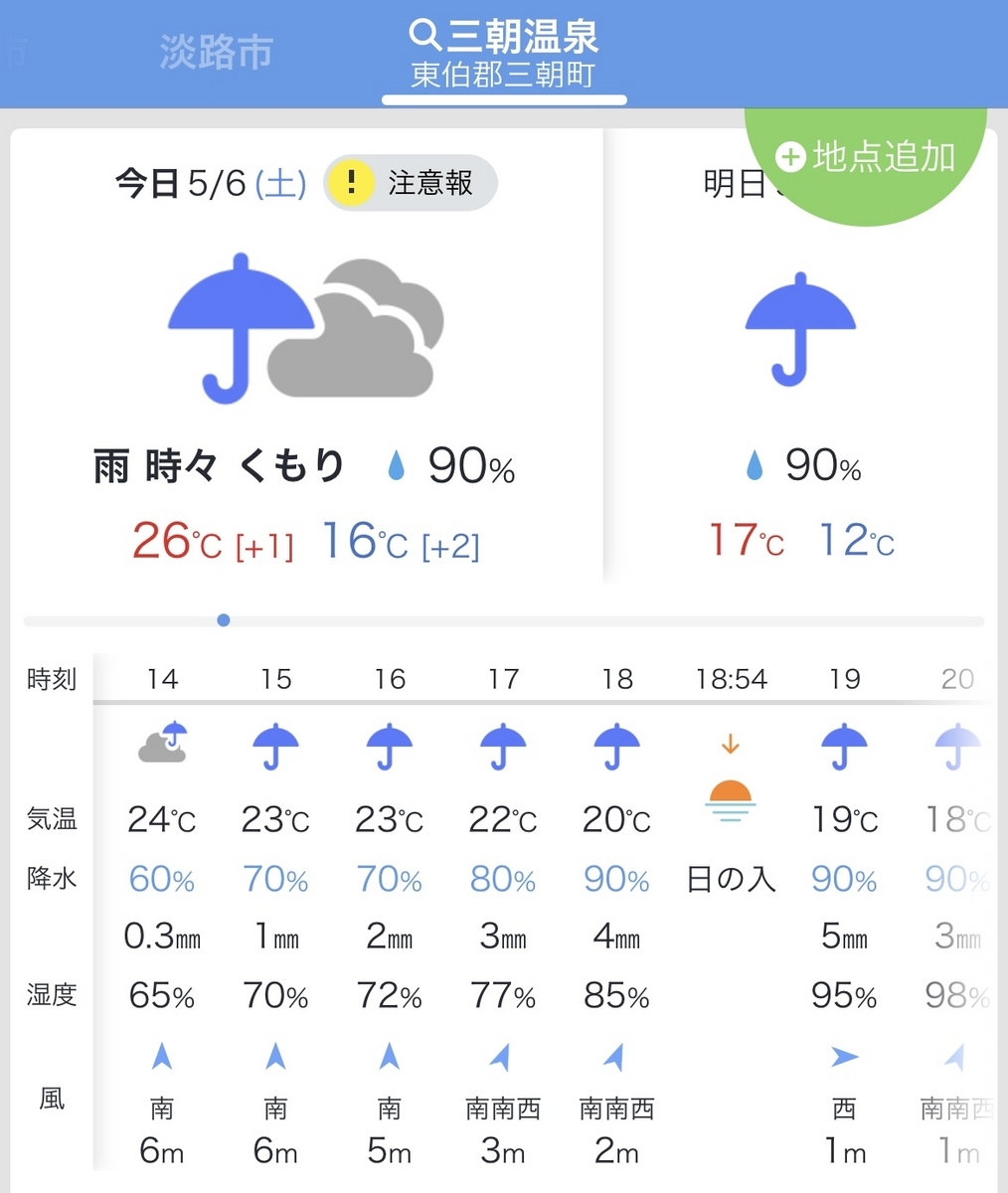
Task: Select the faded 20 o'clock umbrella icon
Action: [x=957, y=747]
